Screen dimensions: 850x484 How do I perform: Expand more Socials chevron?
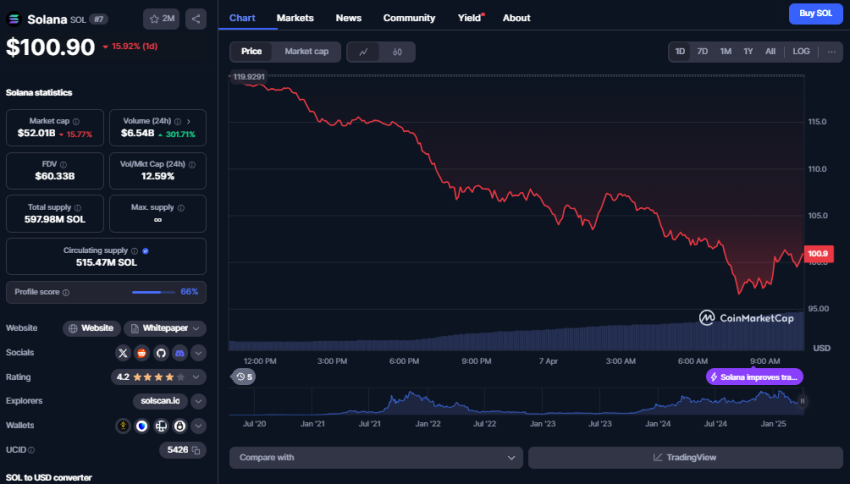pos(198,353)
